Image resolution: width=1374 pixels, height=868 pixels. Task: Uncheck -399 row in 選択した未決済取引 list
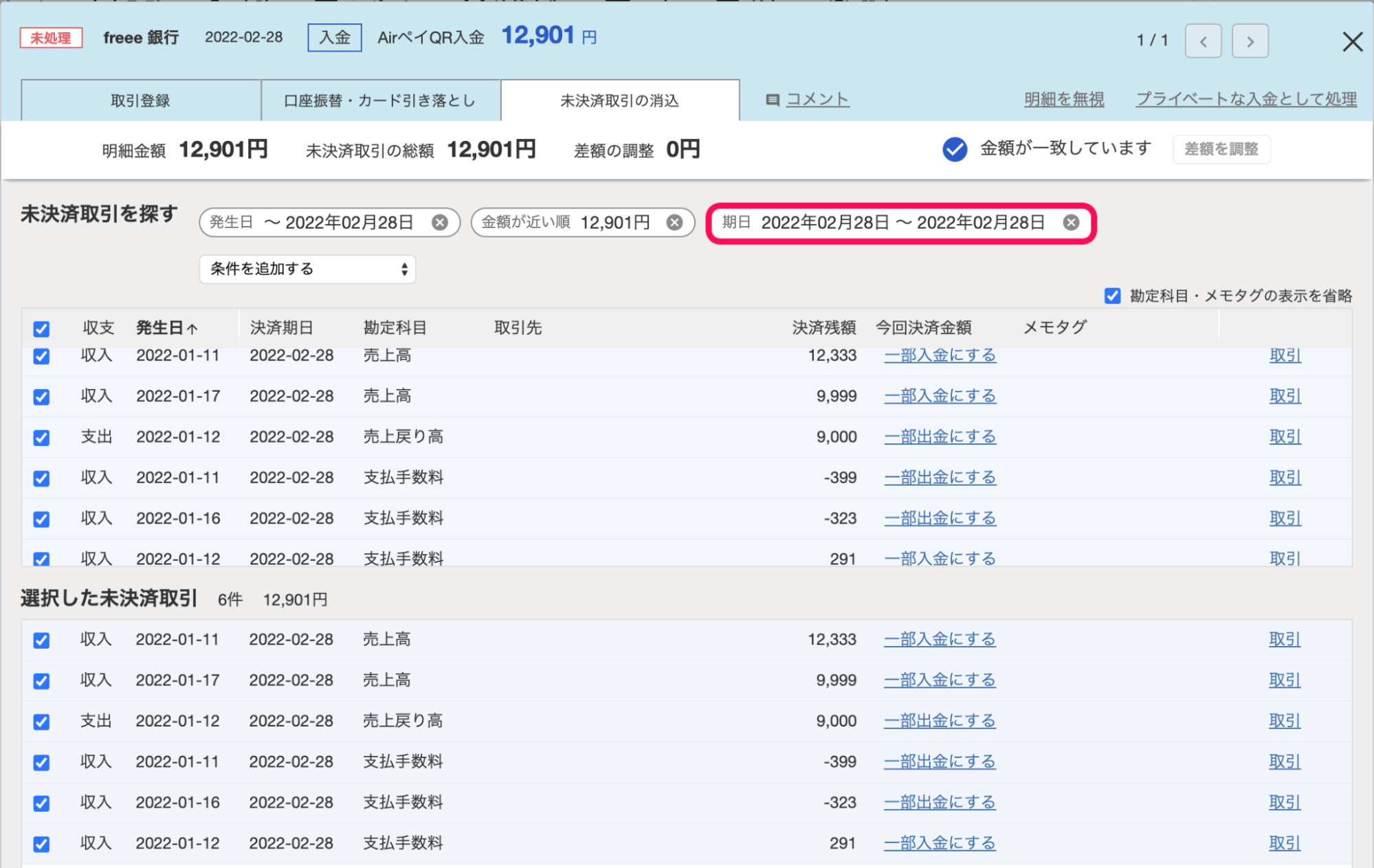pyautogui.click(x=41, y=762)
